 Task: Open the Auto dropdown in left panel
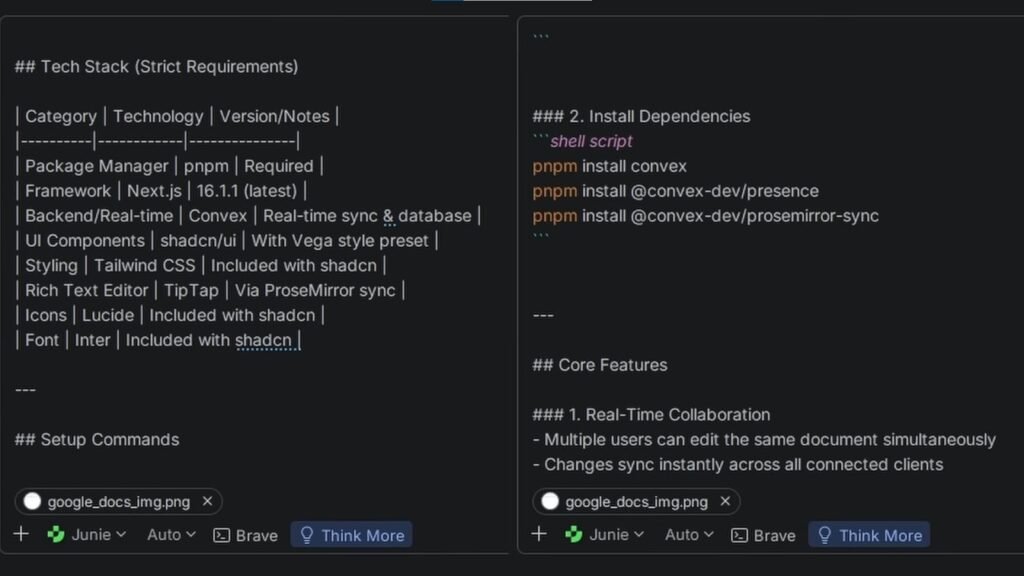pyautogui.click(x=171, y=535)
